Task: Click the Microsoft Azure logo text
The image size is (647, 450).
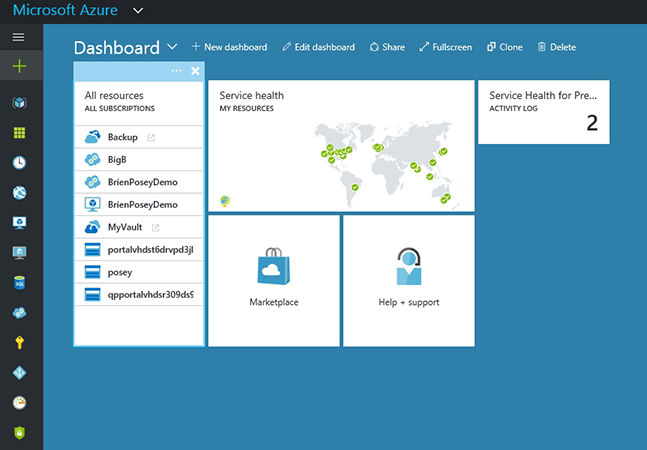Action: click(x=65, y=10)
